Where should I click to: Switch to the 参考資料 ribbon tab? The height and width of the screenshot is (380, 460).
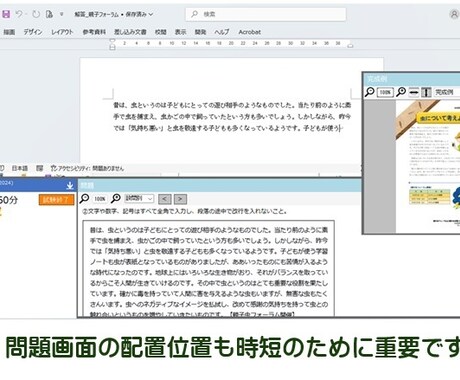(94, 32)
